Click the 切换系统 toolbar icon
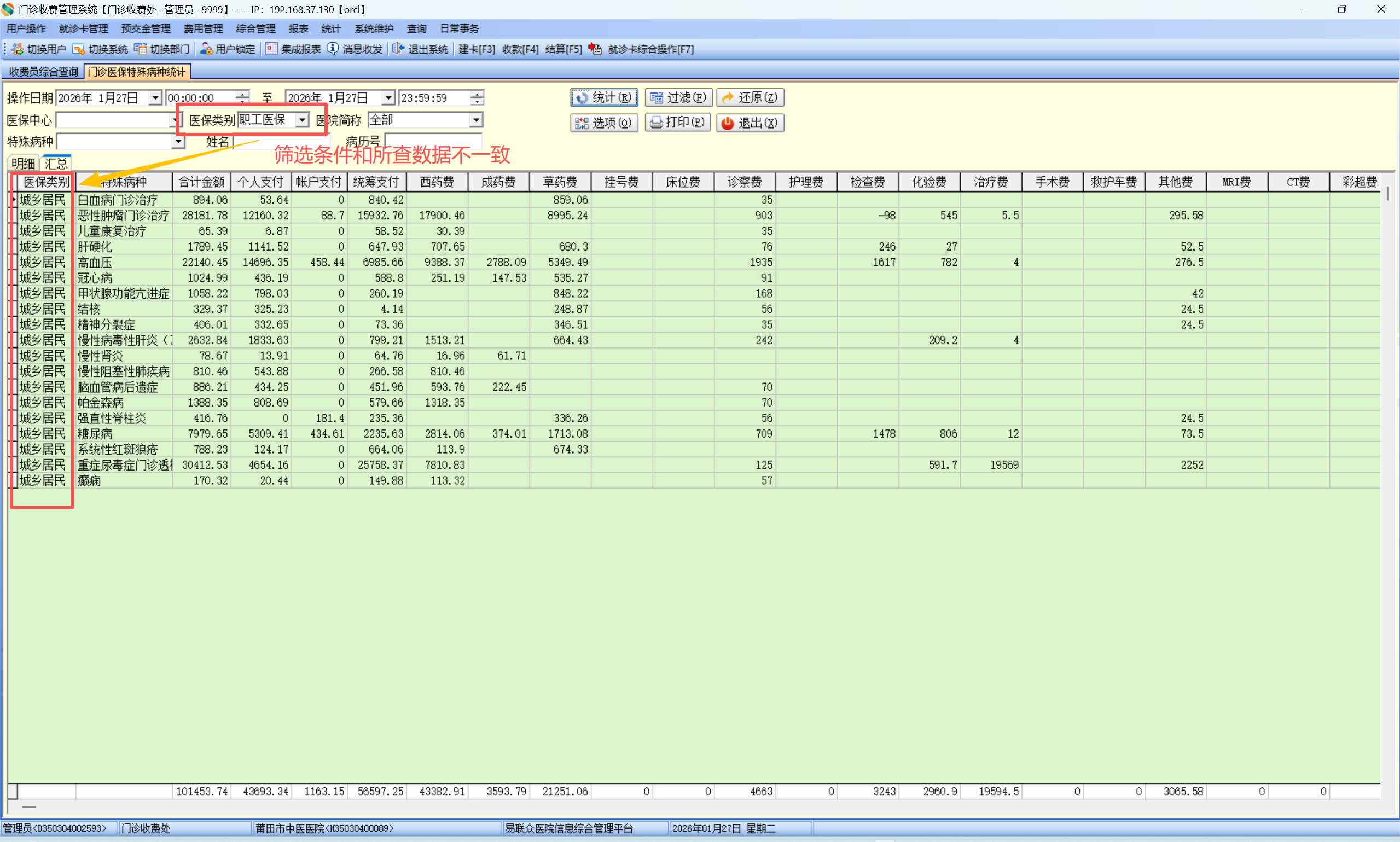The image size is (1400, 842). tap(79, 49)
